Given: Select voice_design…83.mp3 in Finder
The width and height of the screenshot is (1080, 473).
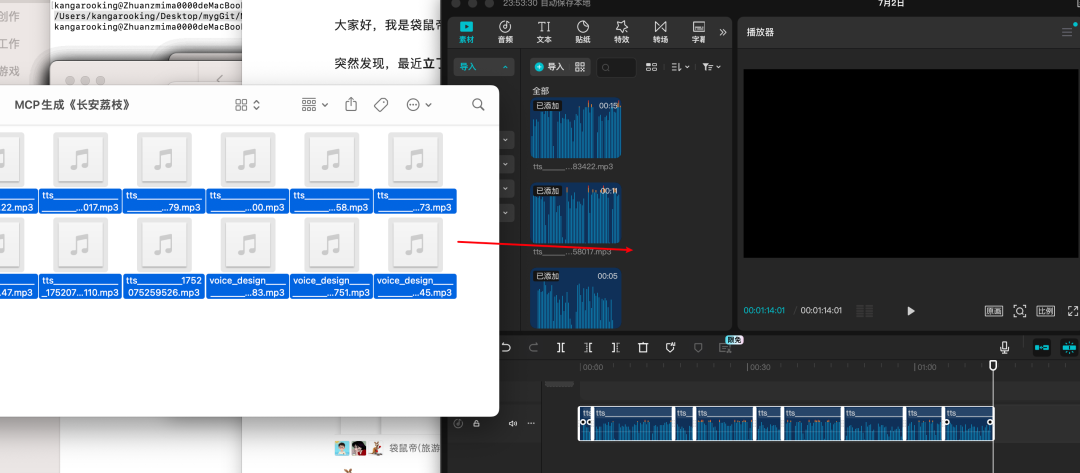Looking at the screenshot, I should pyautogui.click(x=248, y=258).
